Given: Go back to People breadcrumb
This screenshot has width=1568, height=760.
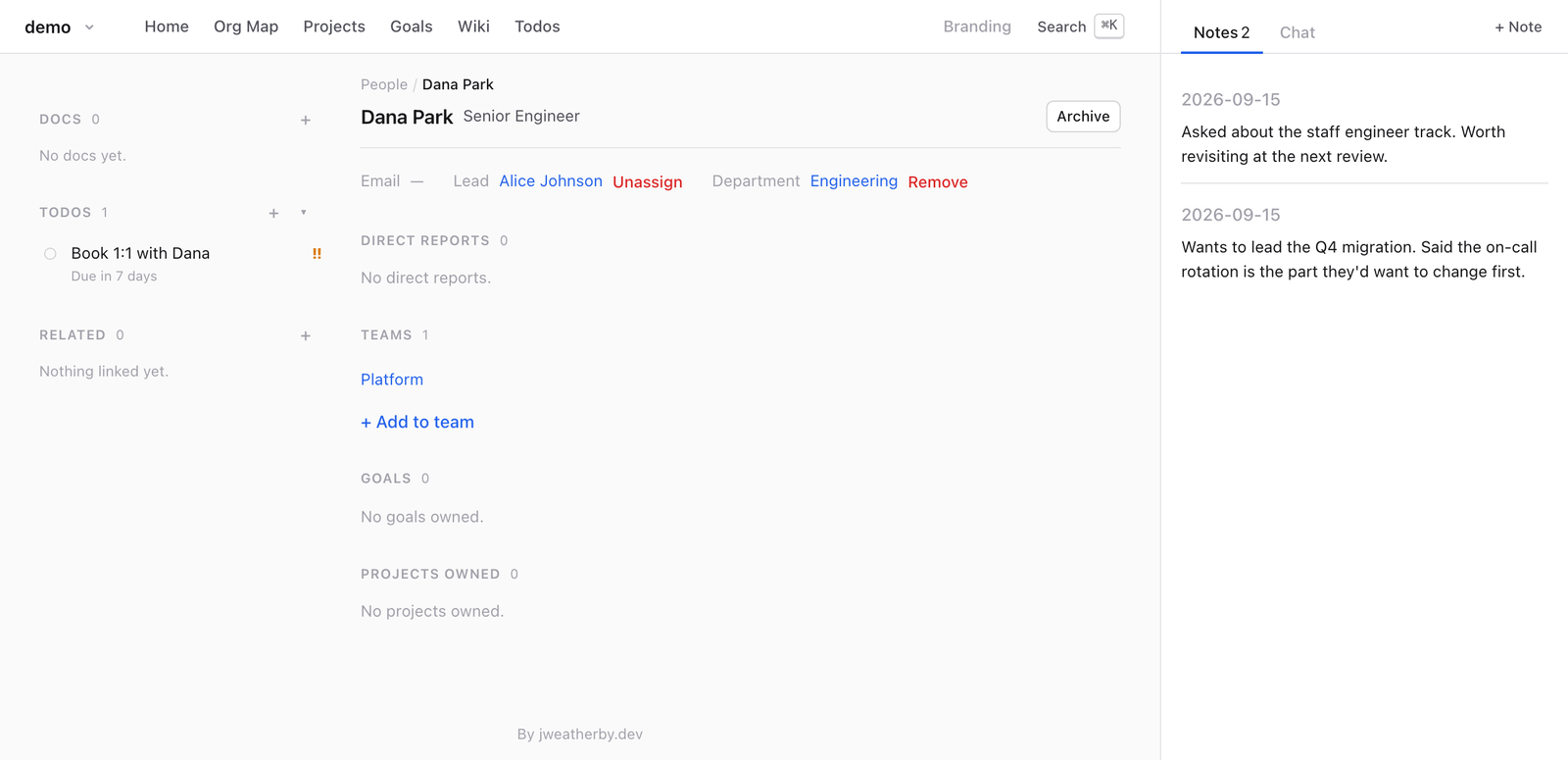Looking at the screenshot, I should click(384, 84).
